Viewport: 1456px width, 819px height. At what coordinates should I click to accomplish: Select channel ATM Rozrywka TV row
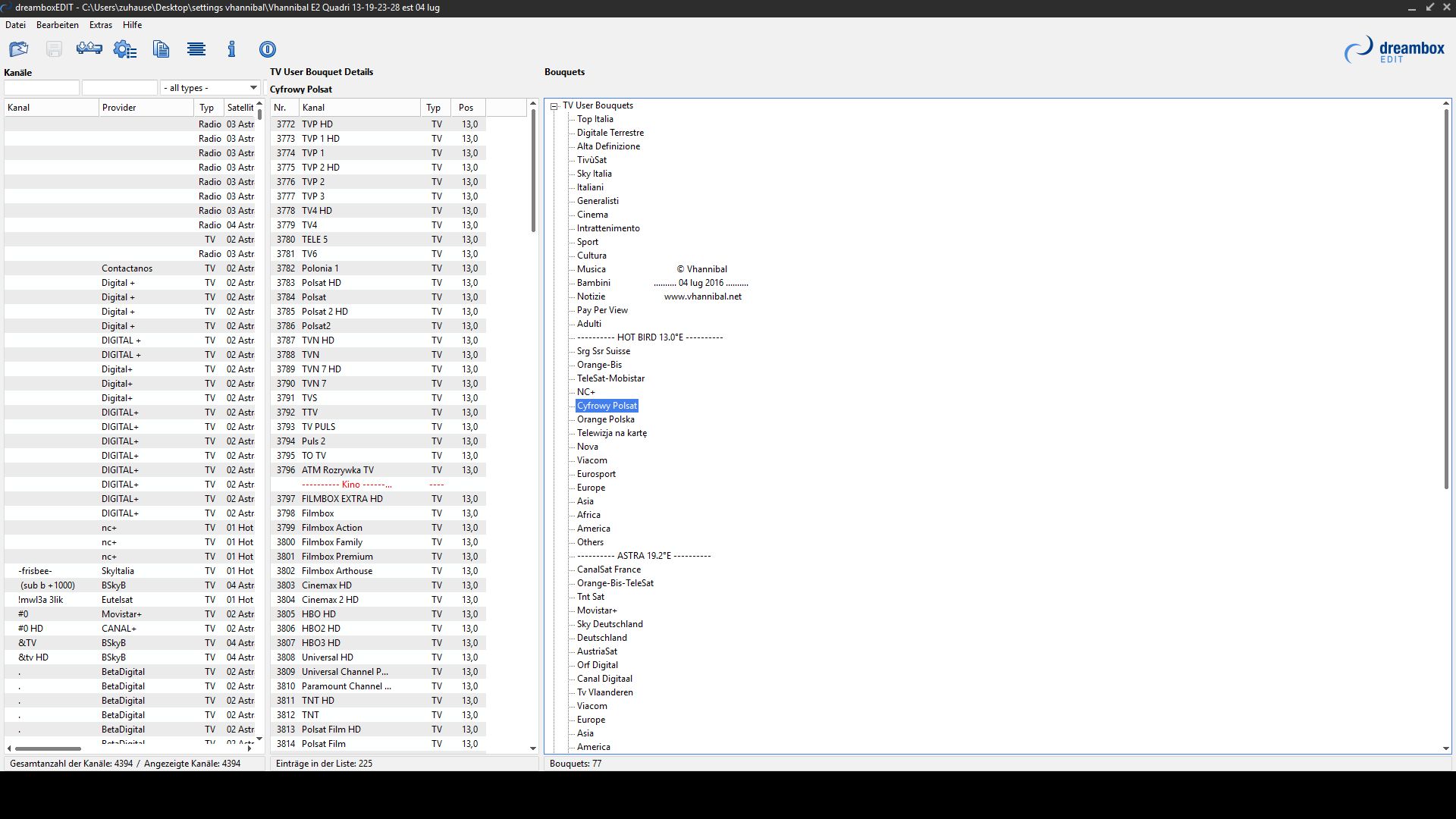click(378, 470)
